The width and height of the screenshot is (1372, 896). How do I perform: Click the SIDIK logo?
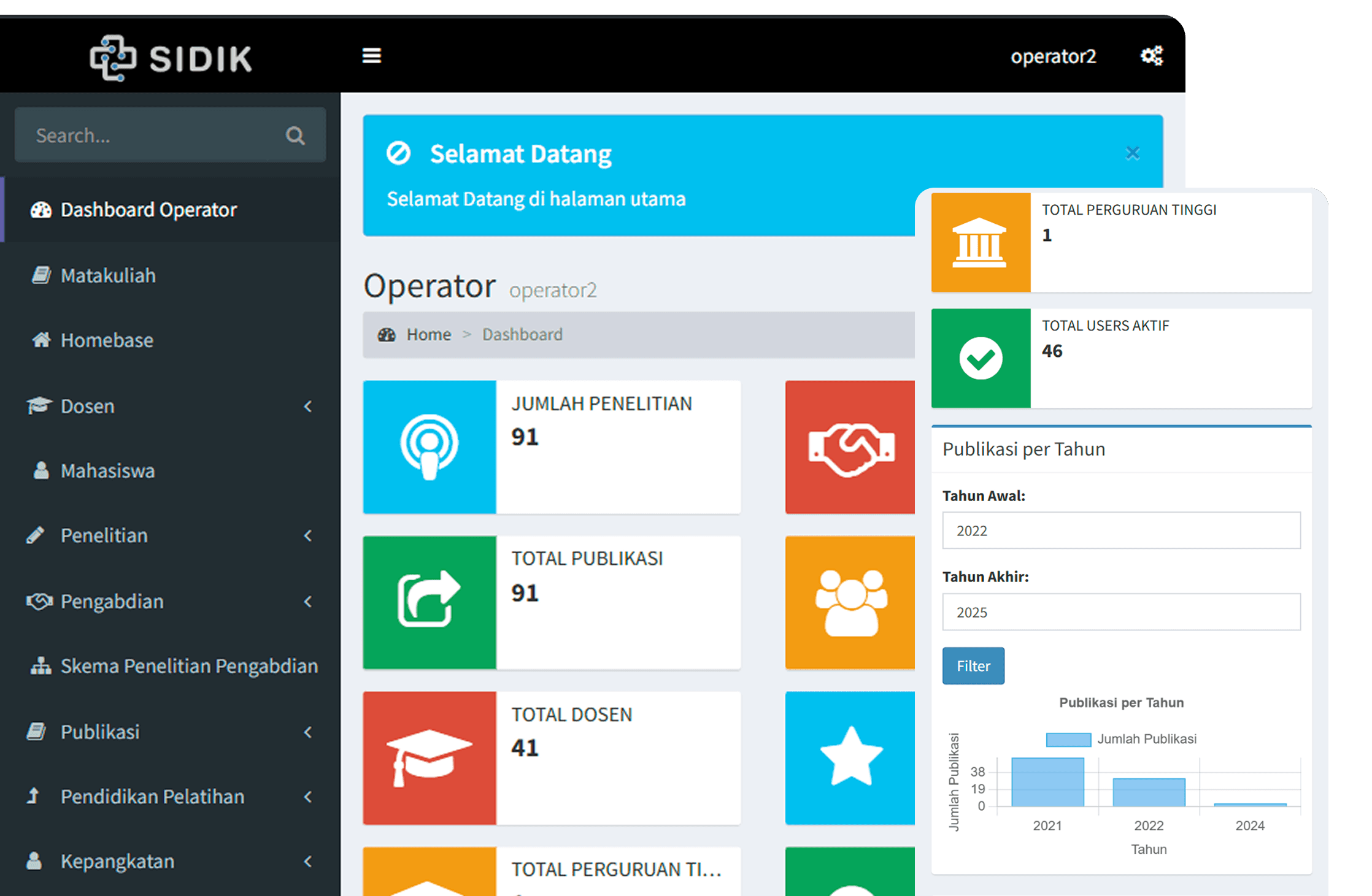pos(171,58)
